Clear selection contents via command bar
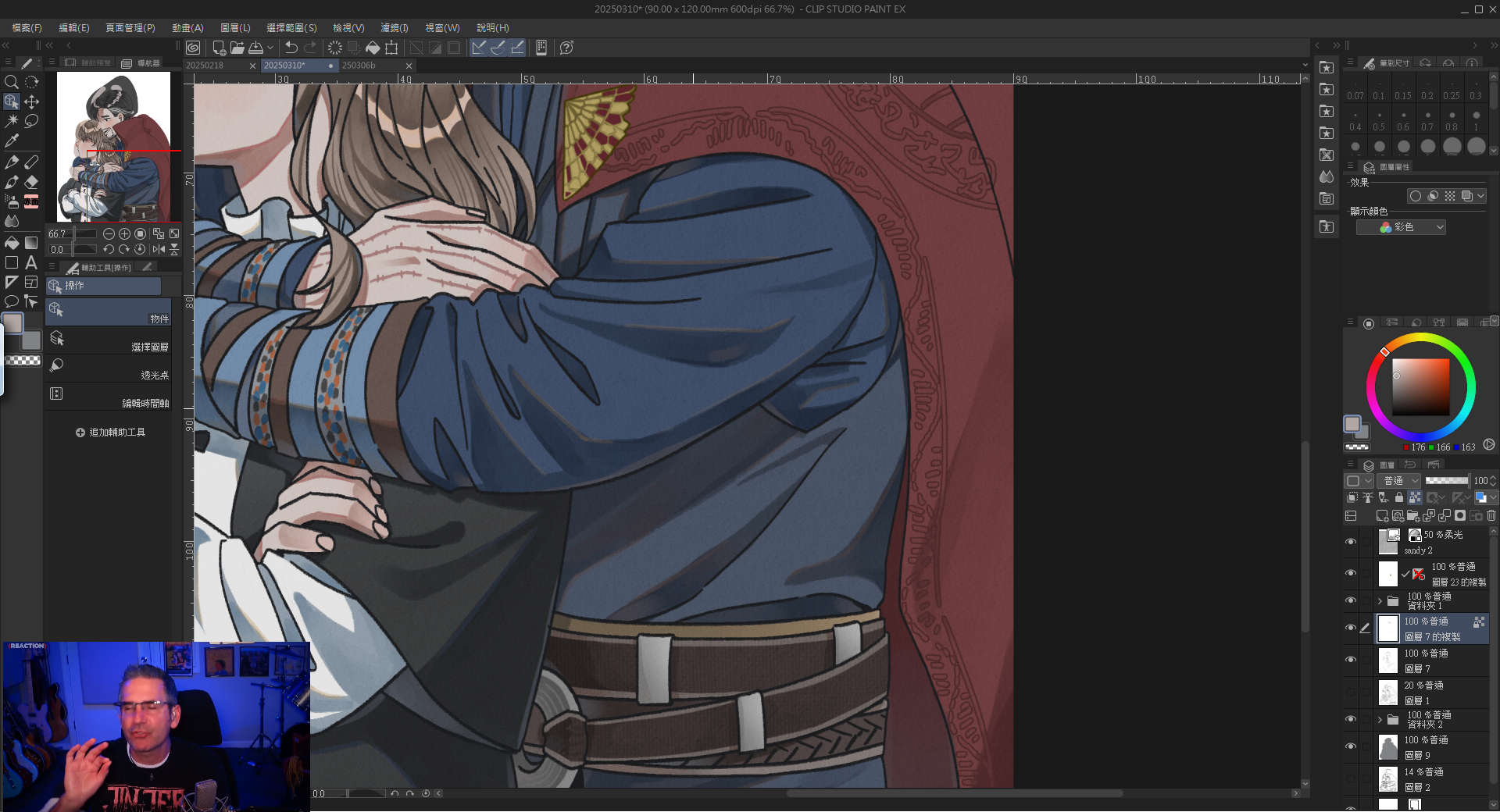 [335, 48]
